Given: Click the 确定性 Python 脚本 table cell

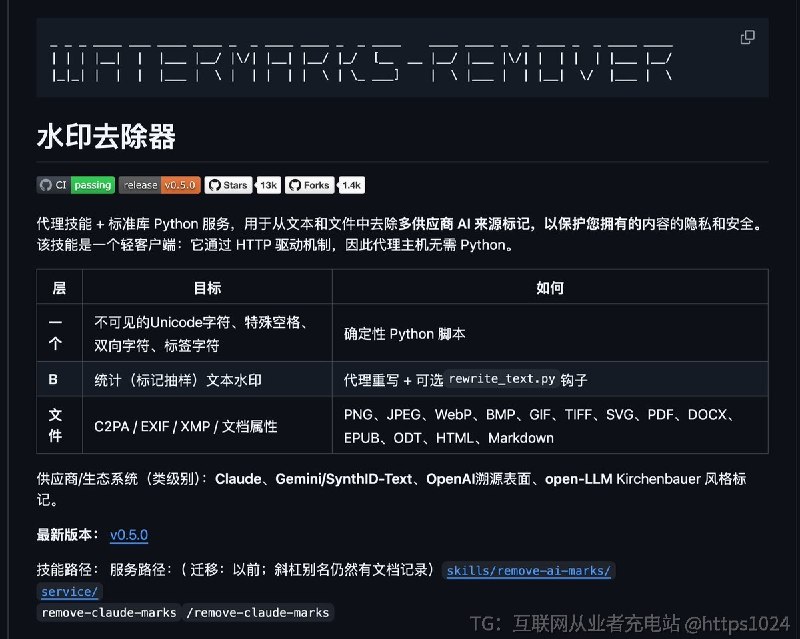Looking at the screenshot, I should 550,334.
